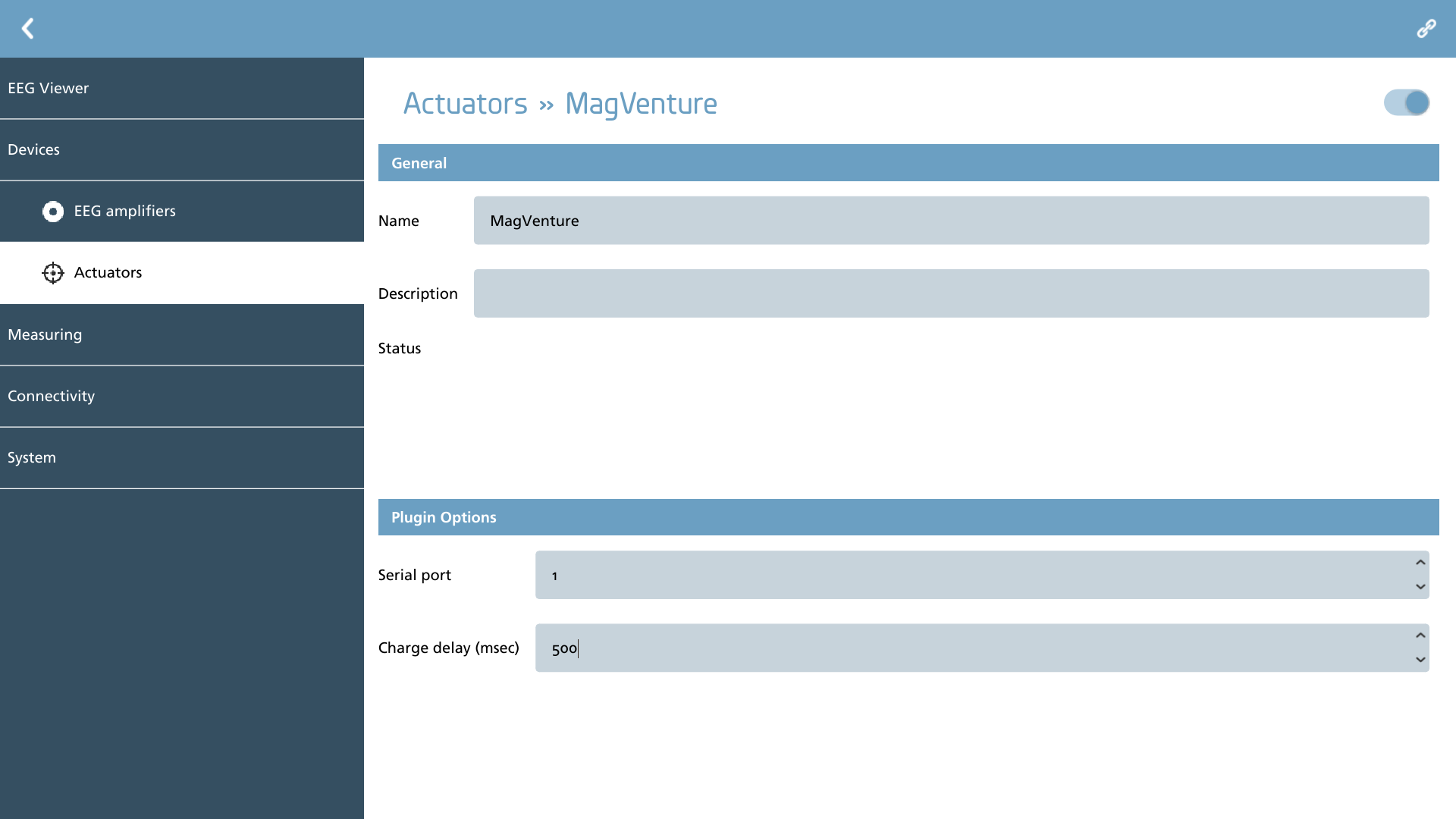This screenshot has height=819, width=1456.
Task: Click the General section header
Action: point(908,163)
